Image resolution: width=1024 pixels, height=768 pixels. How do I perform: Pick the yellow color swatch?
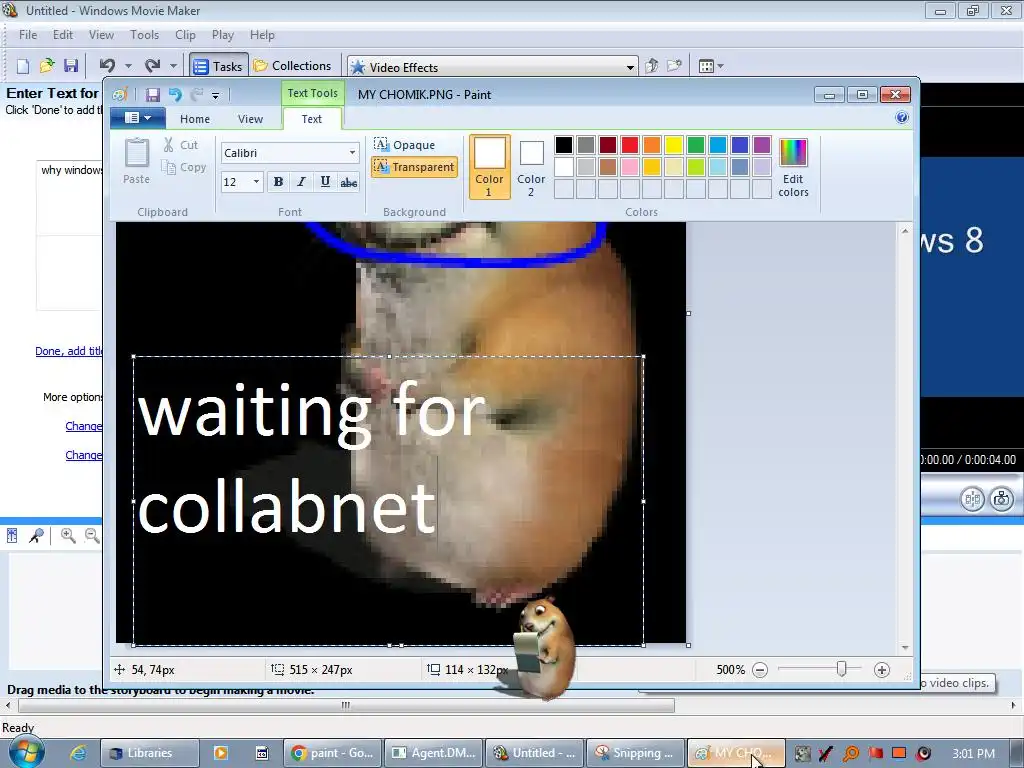point(674,145)
